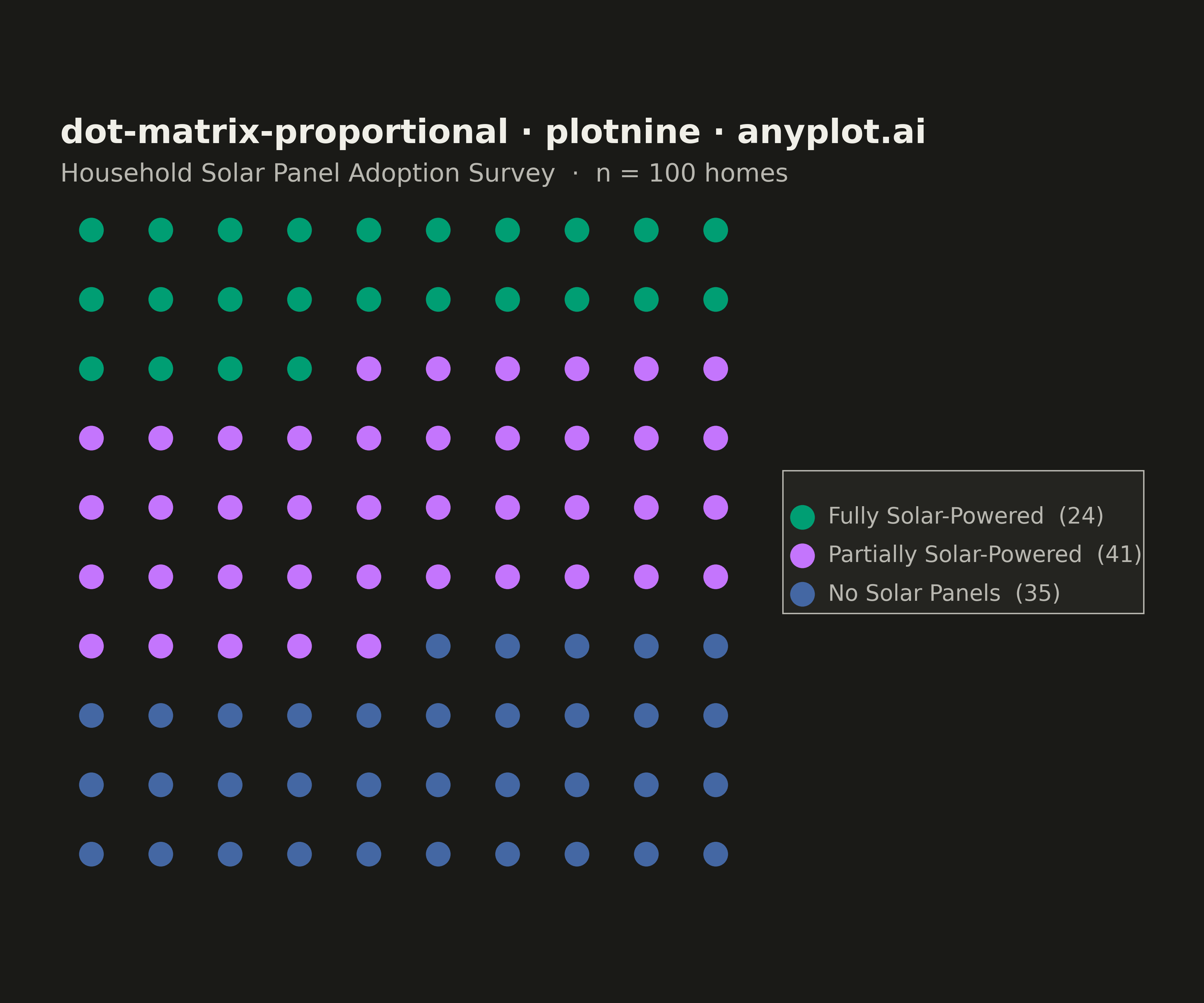Click the "n = 100 homes" subtitle text

[x=691, y=173]
